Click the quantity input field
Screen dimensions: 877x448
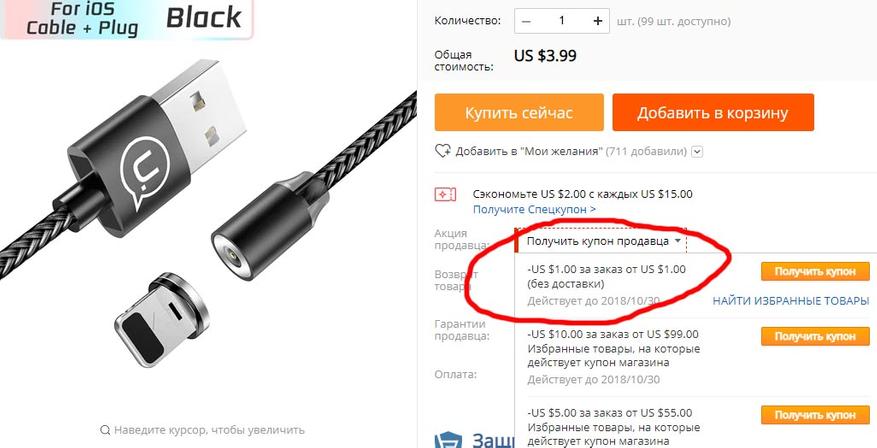[x=562, y=21]
